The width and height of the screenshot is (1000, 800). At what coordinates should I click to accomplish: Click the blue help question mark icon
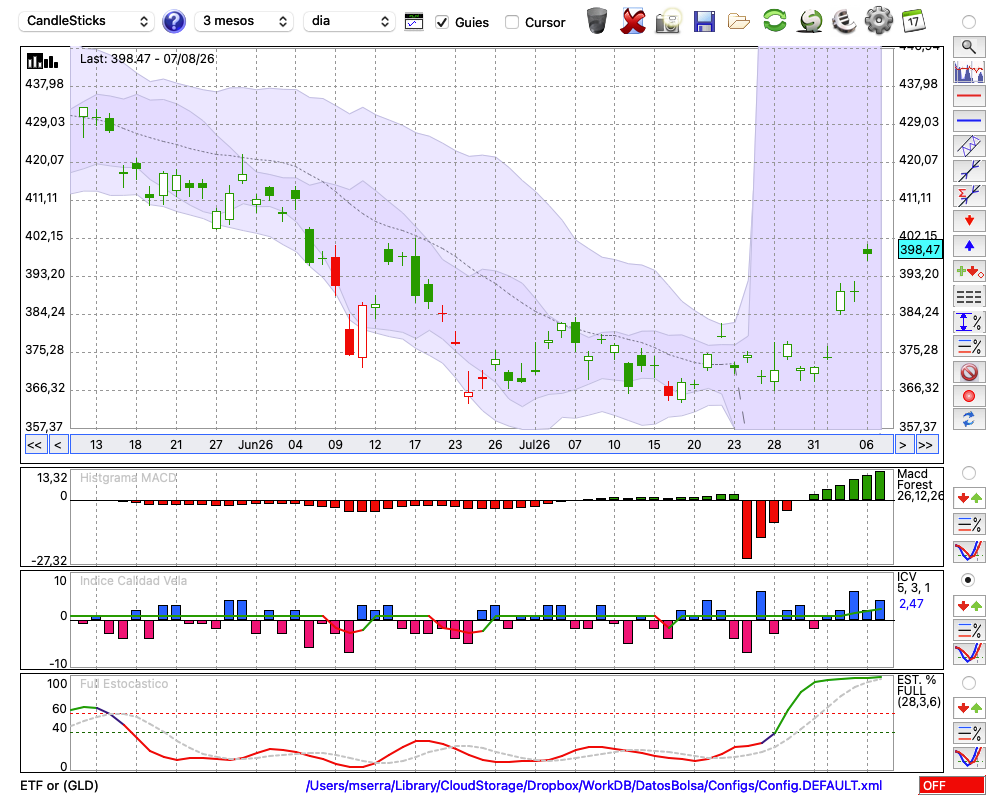click(x=173, y=21)
